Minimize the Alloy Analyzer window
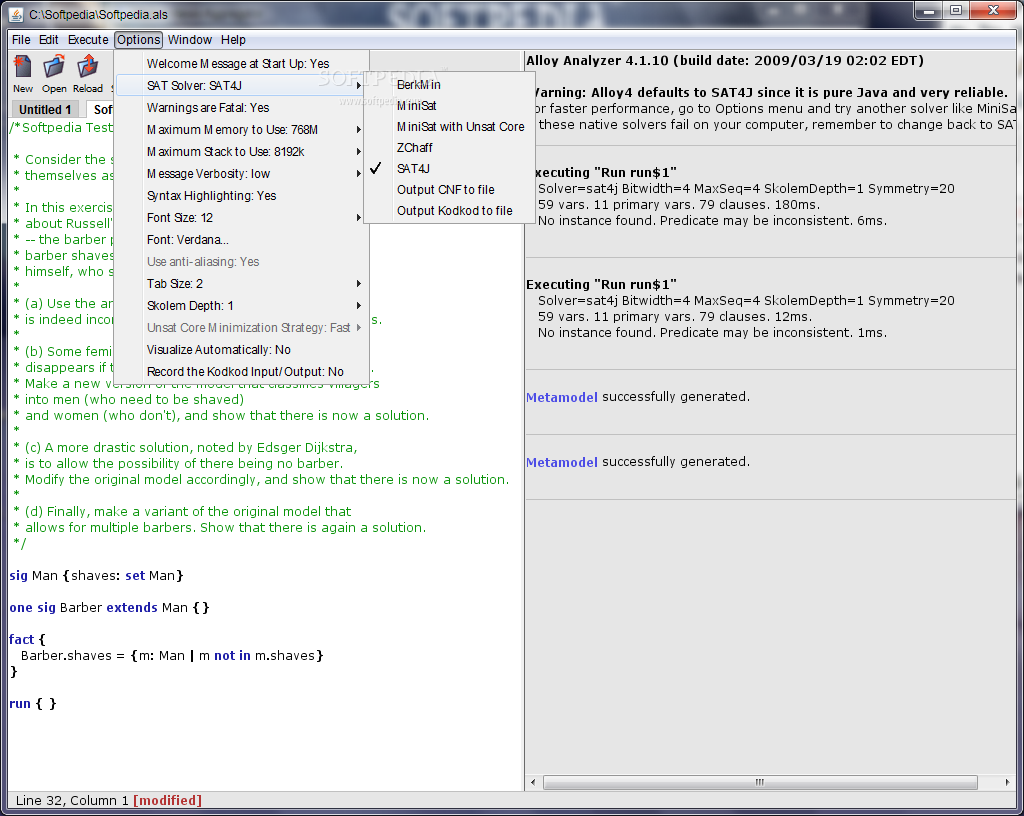1024x816 pixels. click(929, 11)
